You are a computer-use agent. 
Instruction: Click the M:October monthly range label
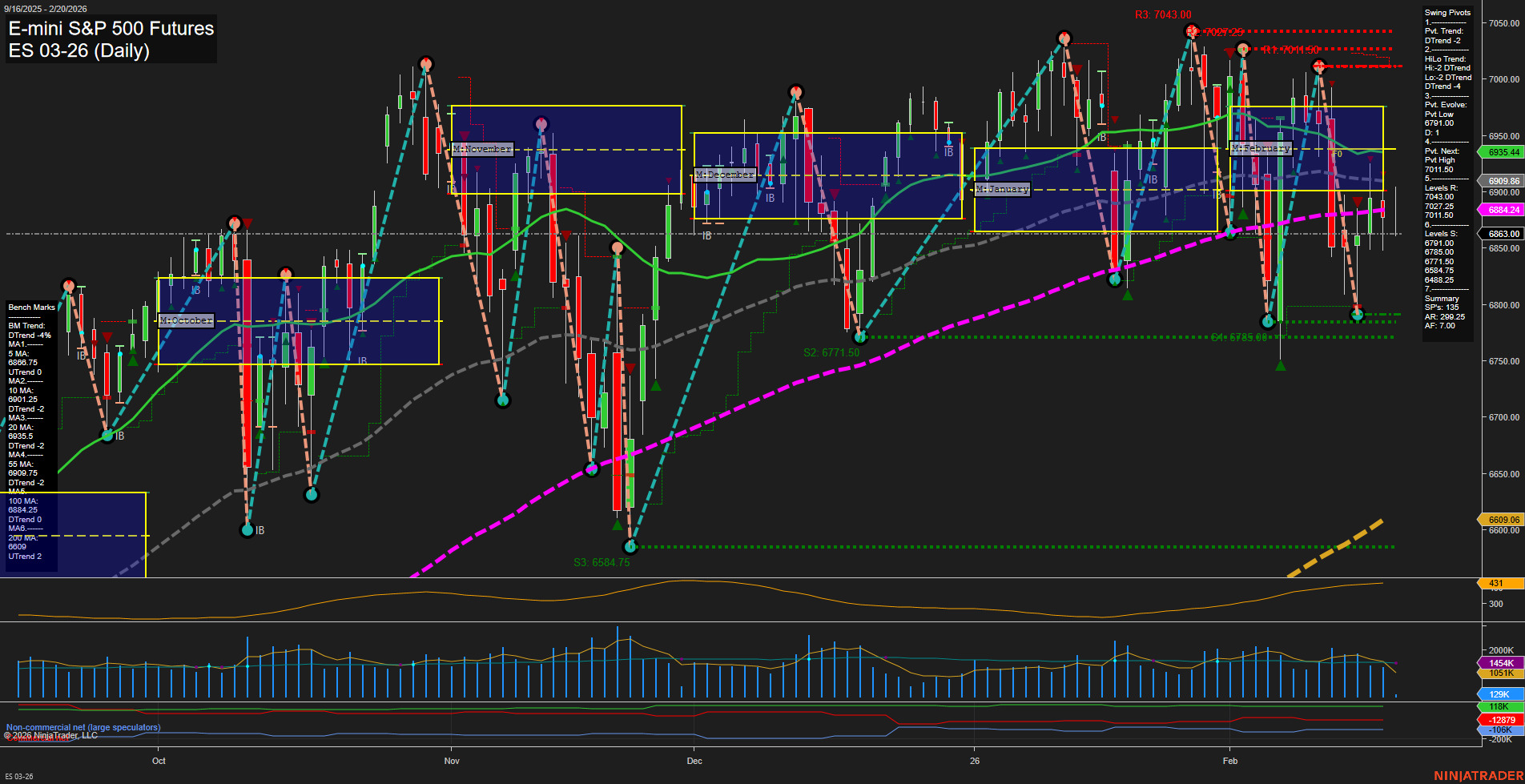click(x=185, y=320)
